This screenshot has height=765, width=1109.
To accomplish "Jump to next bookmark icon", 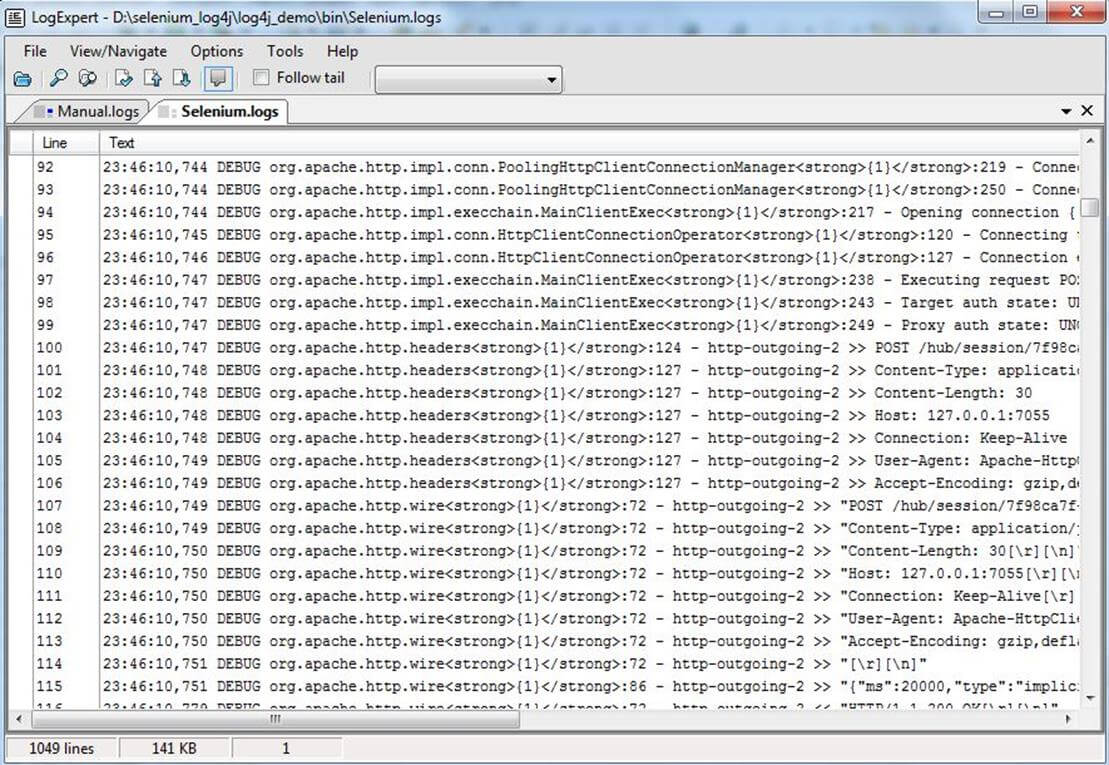I will (181, 79).
